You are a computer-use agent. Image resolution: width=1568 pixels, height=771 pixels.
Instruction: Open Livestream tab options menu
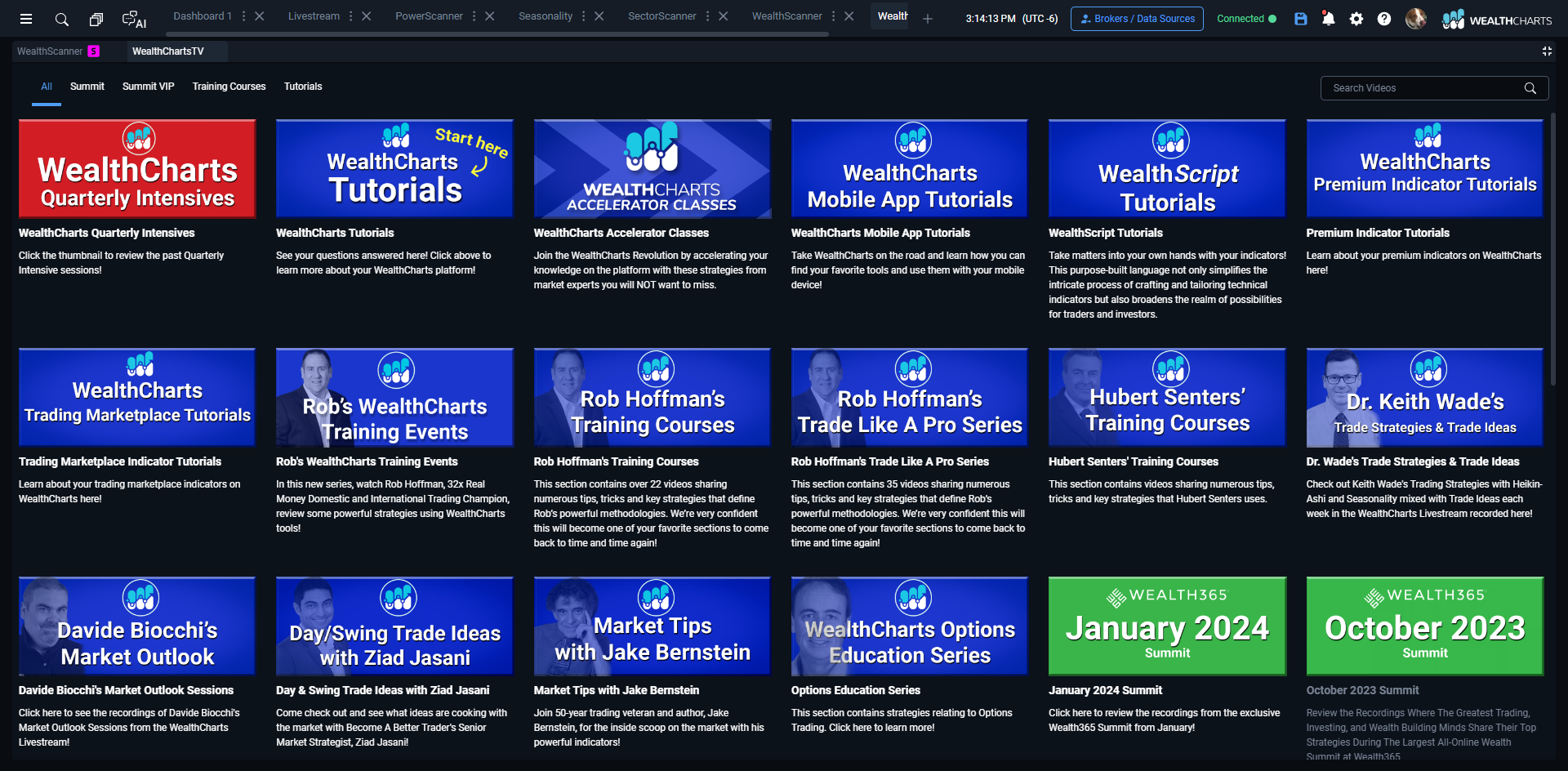[x=351, y=16]
